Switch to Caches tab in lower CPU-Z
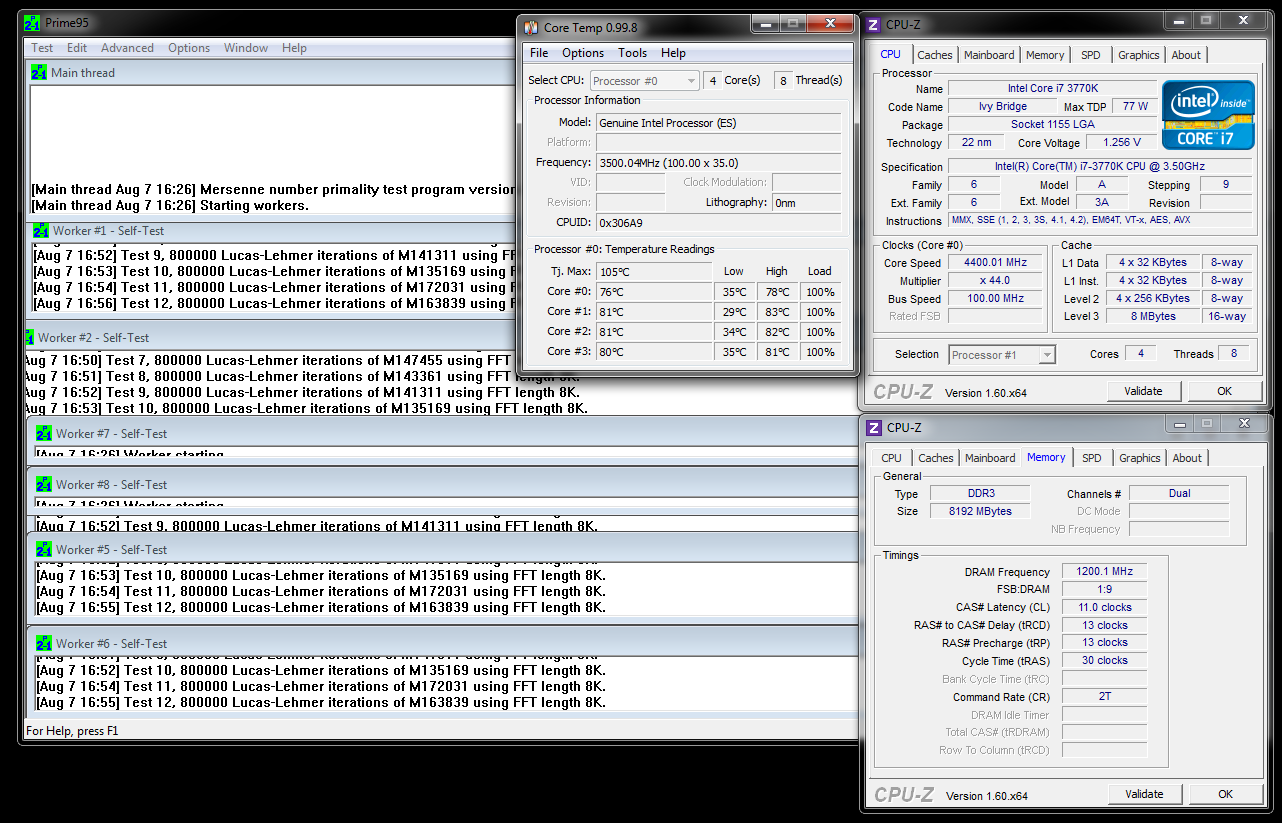Viewport: 1282px width, 823px height. 936,458
